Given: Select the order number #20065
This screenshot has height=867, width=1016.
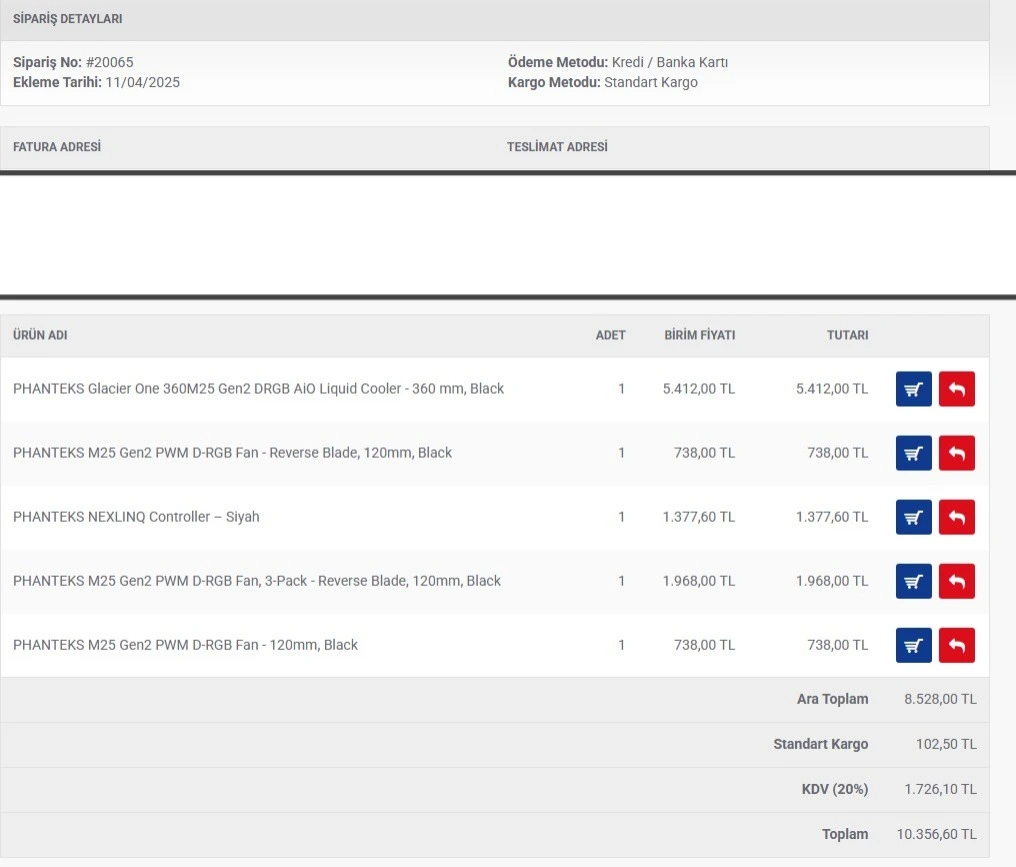Looking at the screenshot, I should pos(110,62).
